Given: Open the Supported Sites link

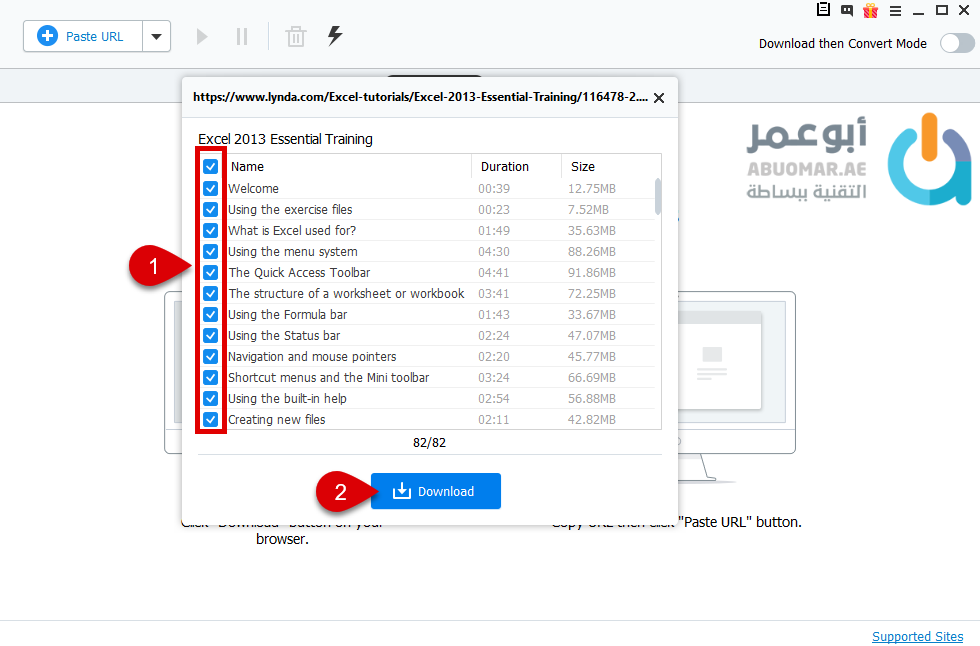Looking at the screenshot, I should (x=918, y=636).
